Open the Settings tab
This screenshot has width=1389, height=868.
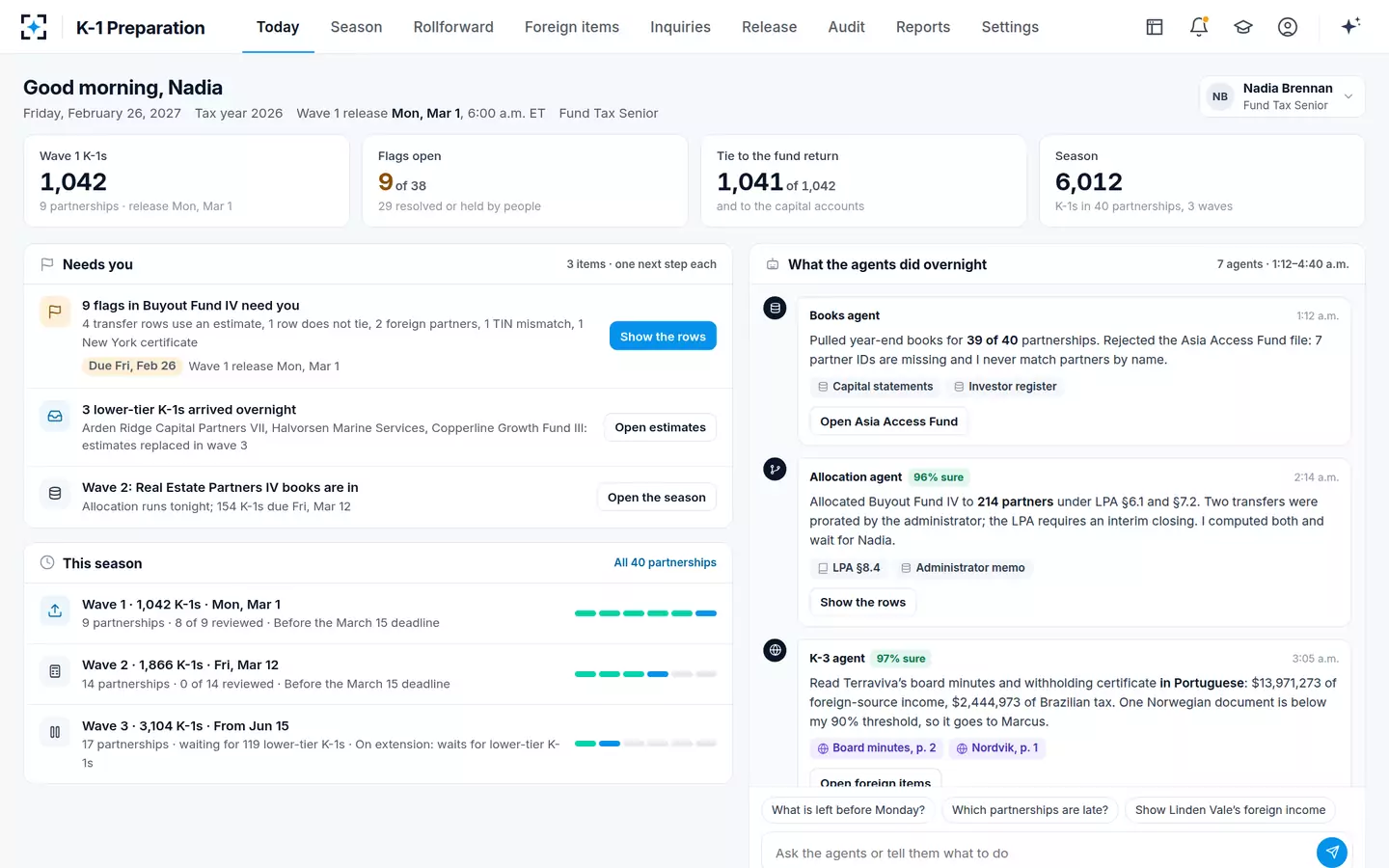pos(1010,27)
